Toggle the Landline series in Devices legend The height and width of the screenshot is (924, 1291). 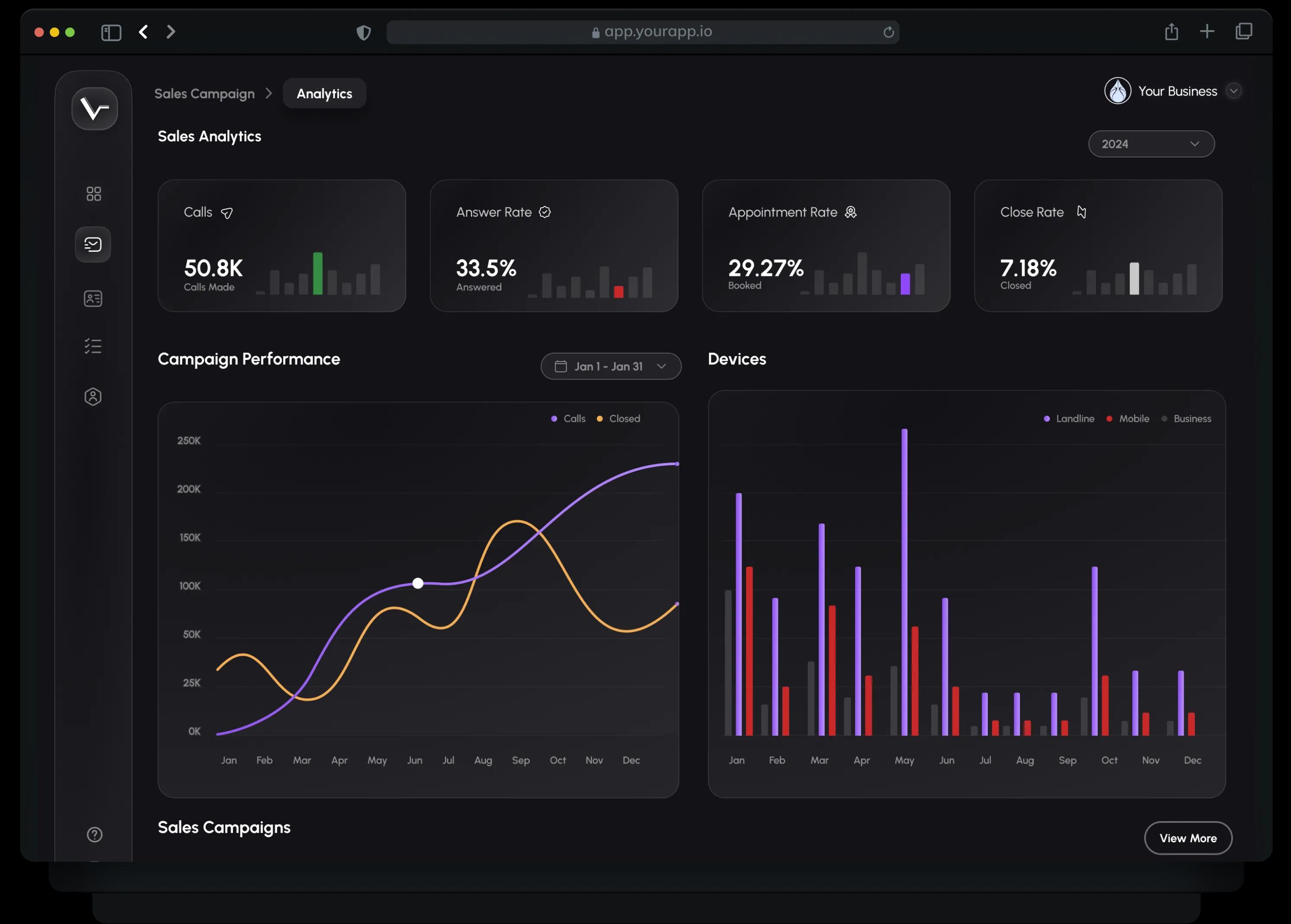(1069, 419)
